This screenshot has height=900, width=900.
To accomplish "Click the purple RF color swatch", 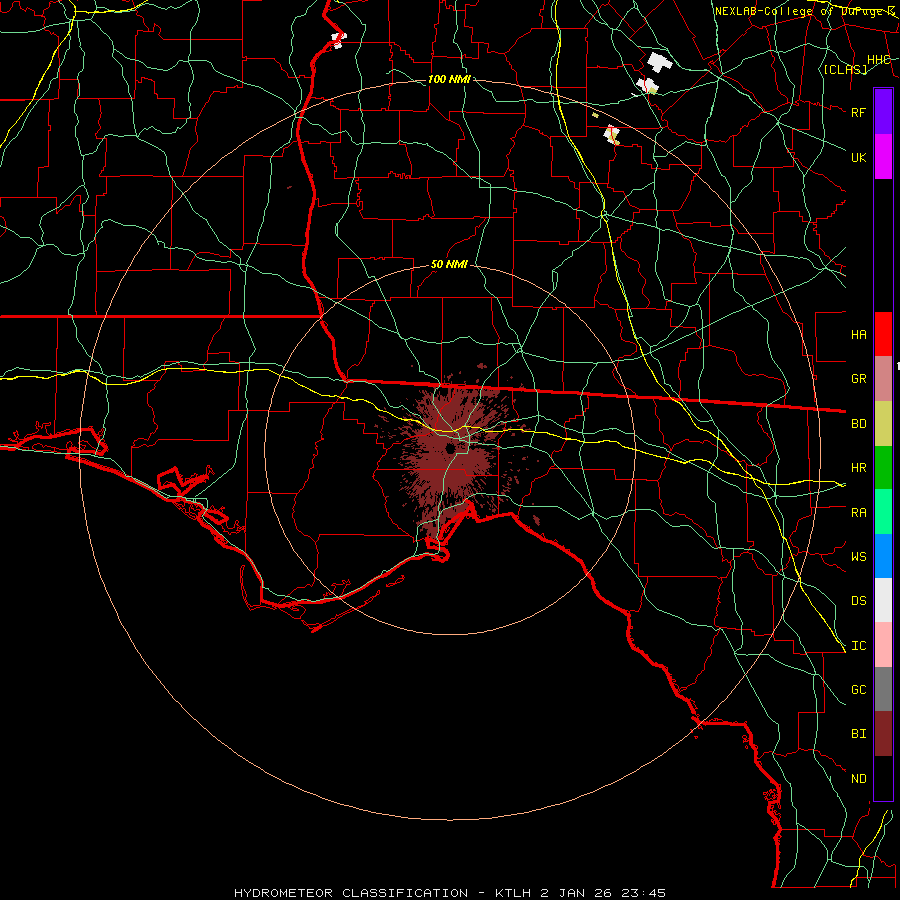I will point(883,112).
